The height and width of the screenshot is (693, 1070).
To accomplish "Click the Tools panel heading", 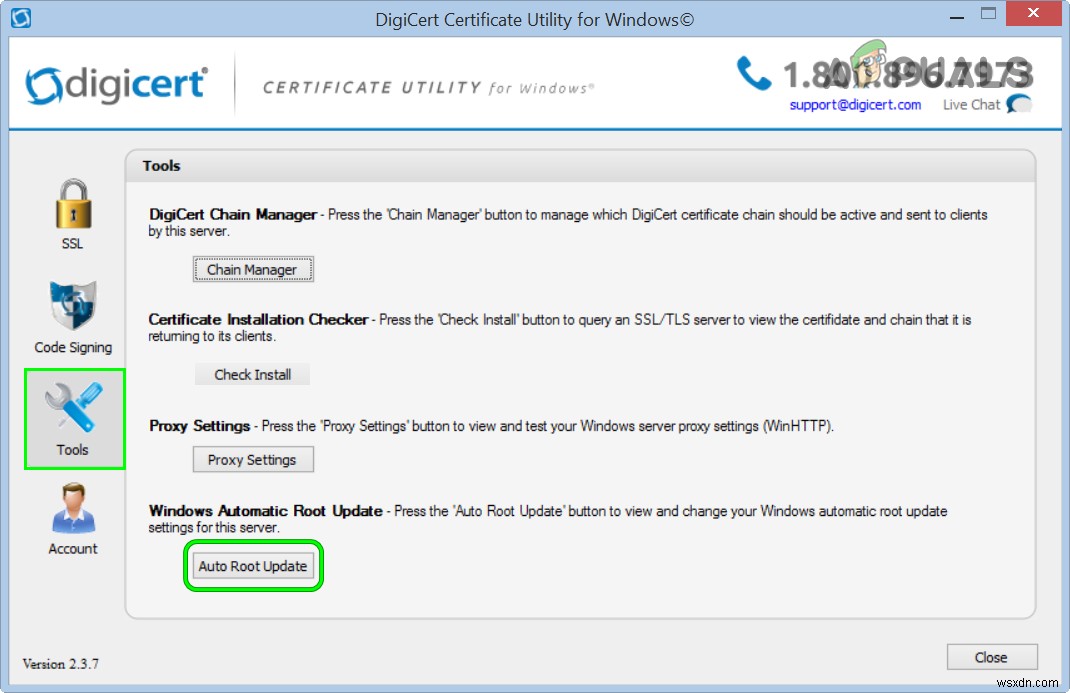I will 162,166.
